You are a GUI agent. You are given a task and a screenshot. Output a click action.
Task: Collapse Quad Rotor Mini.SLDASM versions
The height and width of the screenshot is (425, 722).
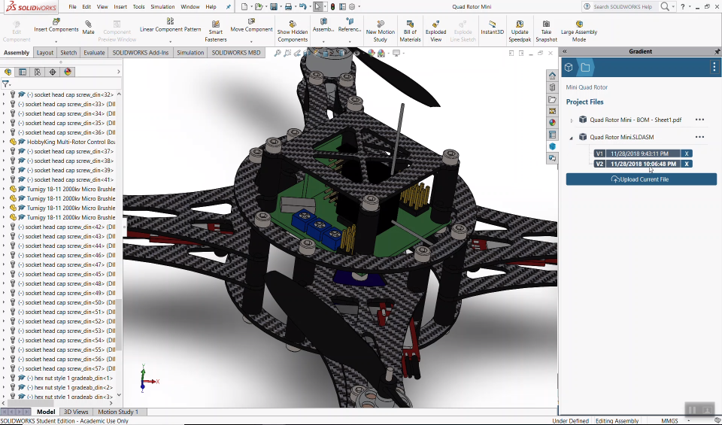pyautogui.click(x=571, y=138)
